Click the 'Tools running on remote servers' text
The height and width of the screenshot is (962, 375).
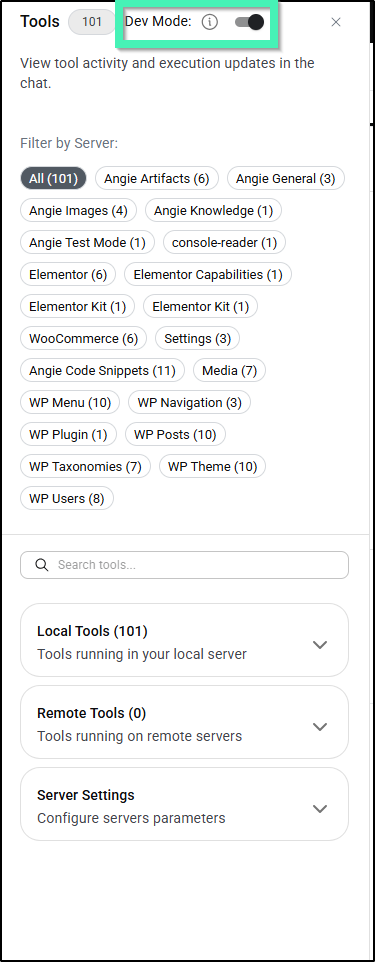(x=139, y=736)
